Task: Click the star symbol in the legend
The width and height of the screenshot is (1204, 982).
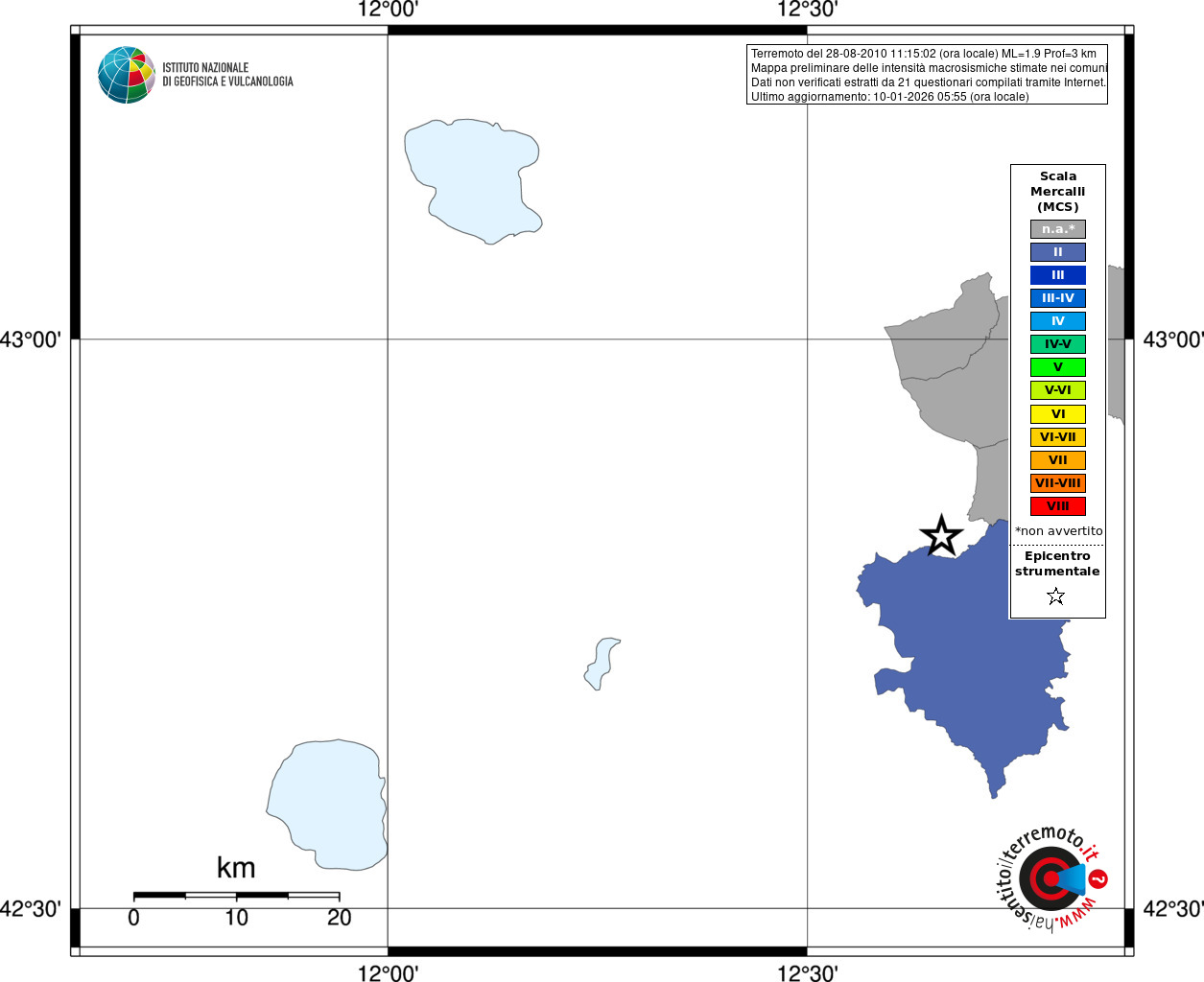Action: (x=1056, y=596)
